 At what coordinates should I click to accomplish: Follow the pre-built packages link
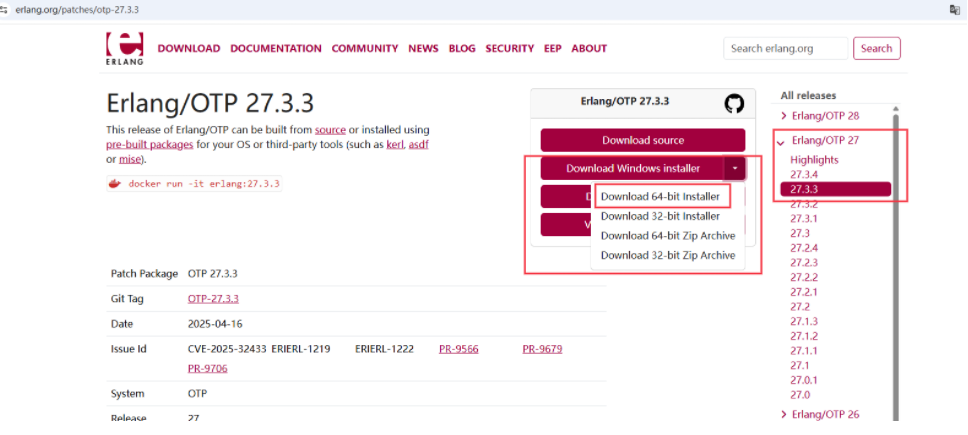pyautogui.click(x=150, y=144)
